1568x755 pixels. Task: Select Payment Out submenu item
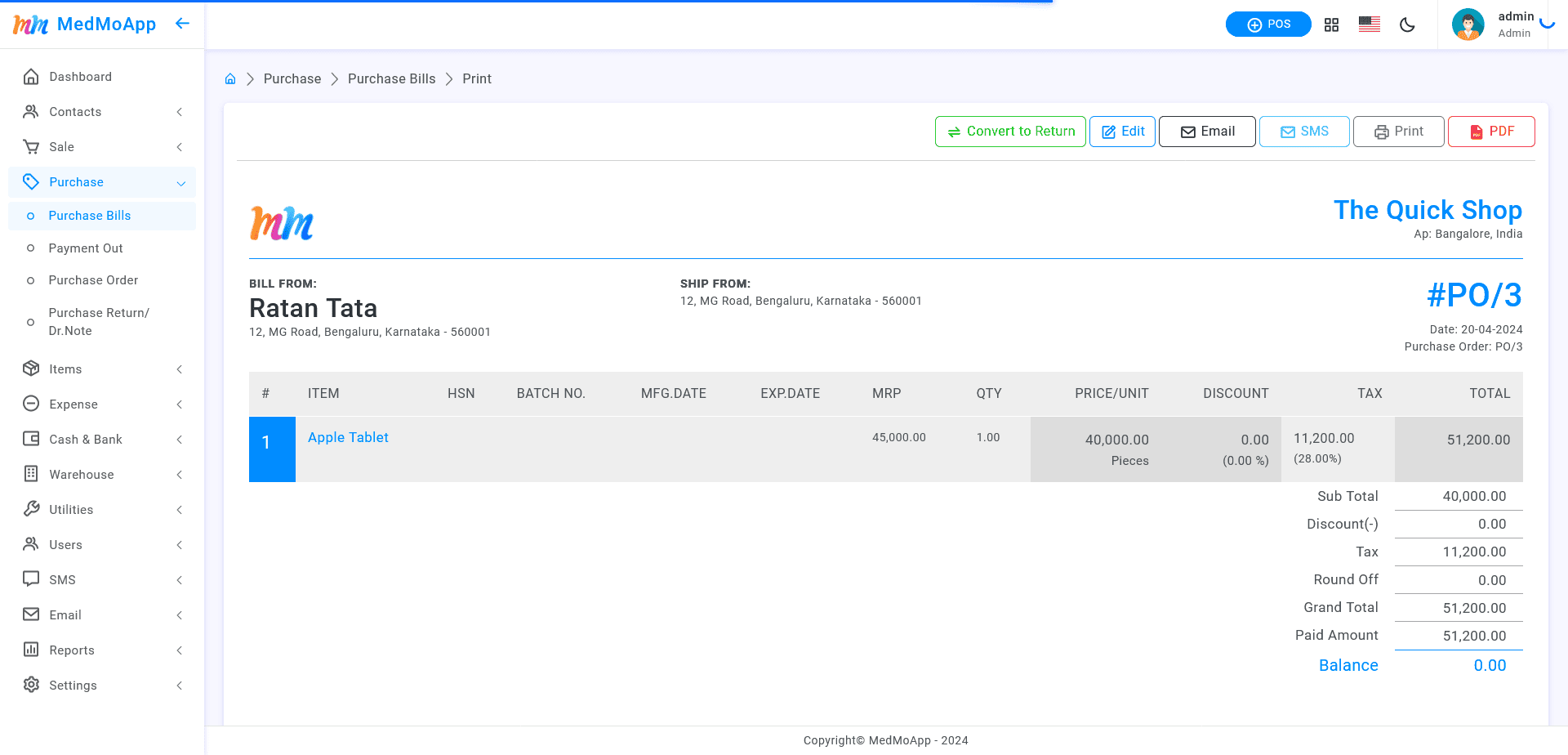point(86,248)
